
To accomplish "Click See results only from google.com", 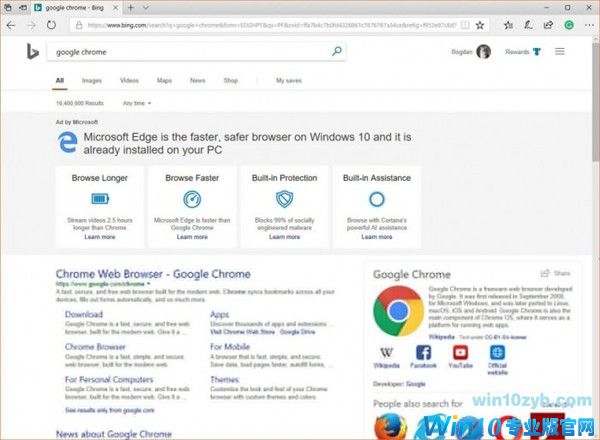I will pos(110,410).
